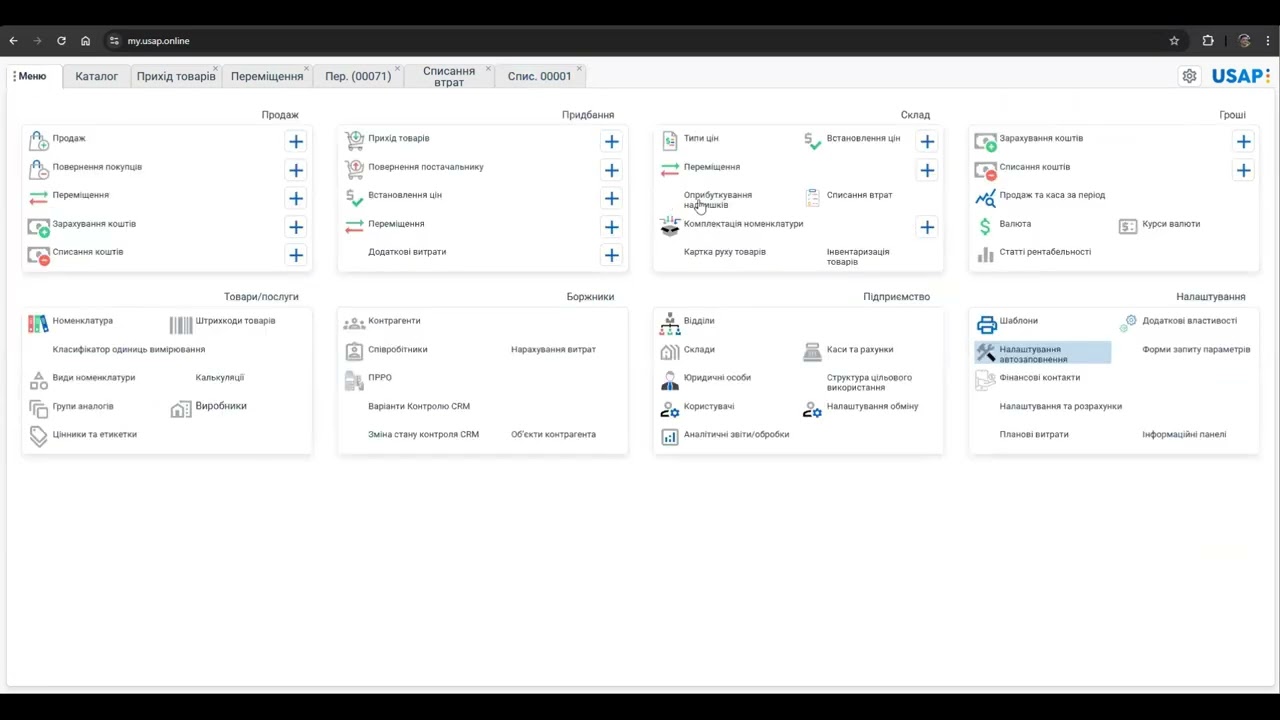Viewport: 1280px width, 720px height.
Task: Open Штрихкоди товарів barcode icon
Action: tap(181, 324)
